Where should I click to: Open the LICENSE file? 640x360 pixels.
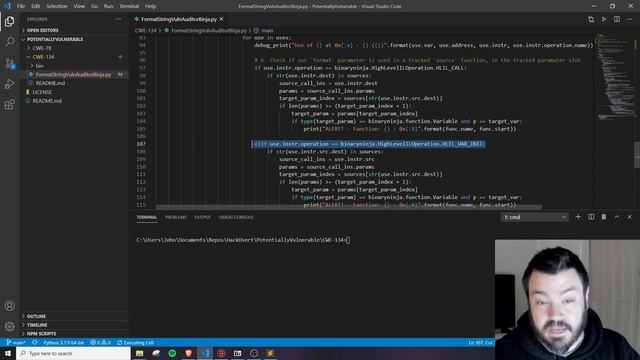click(42, 92)
